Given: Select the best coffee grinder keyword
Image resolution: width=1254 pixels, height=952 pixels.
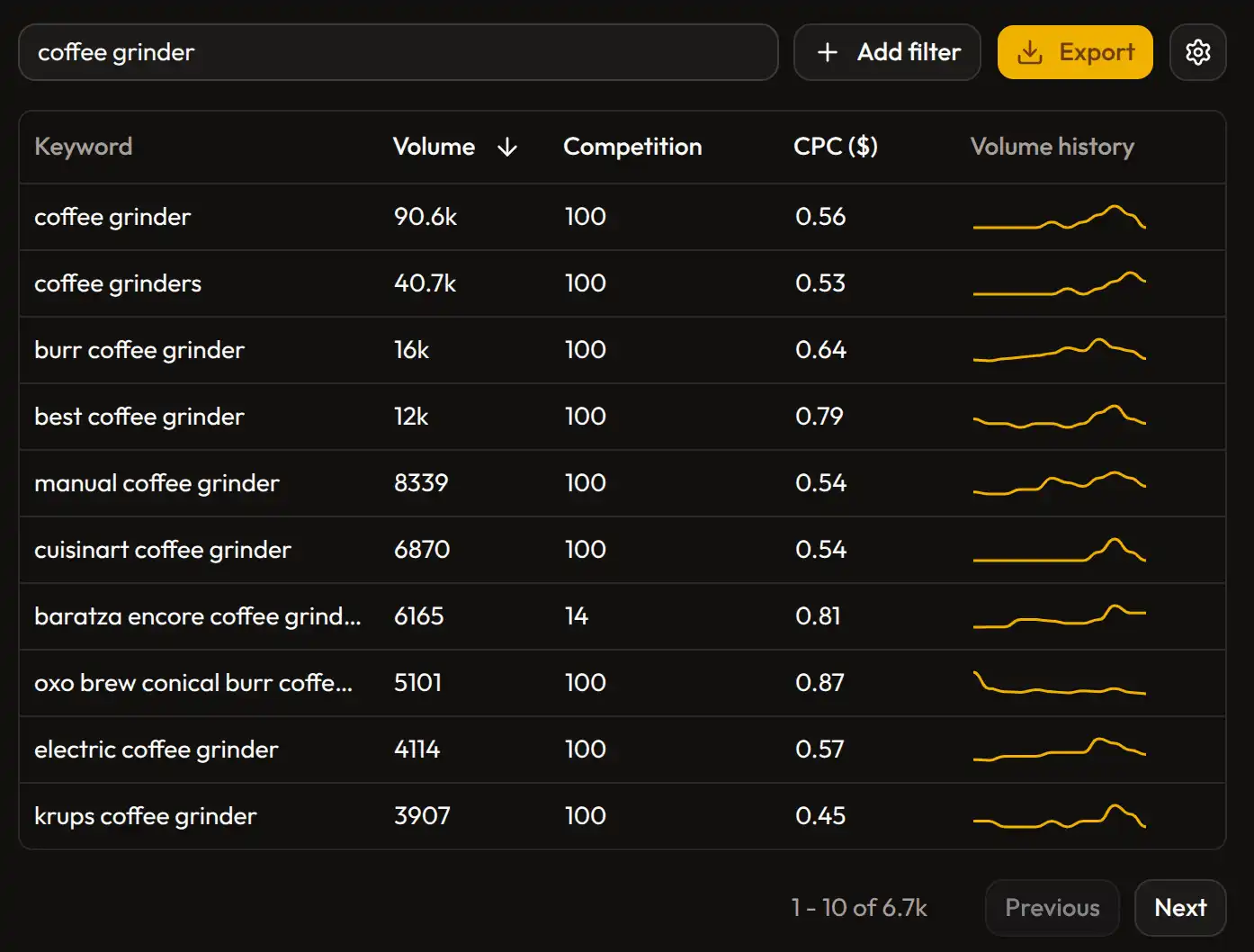Looking at the screenshot, I should coord(139,417).
